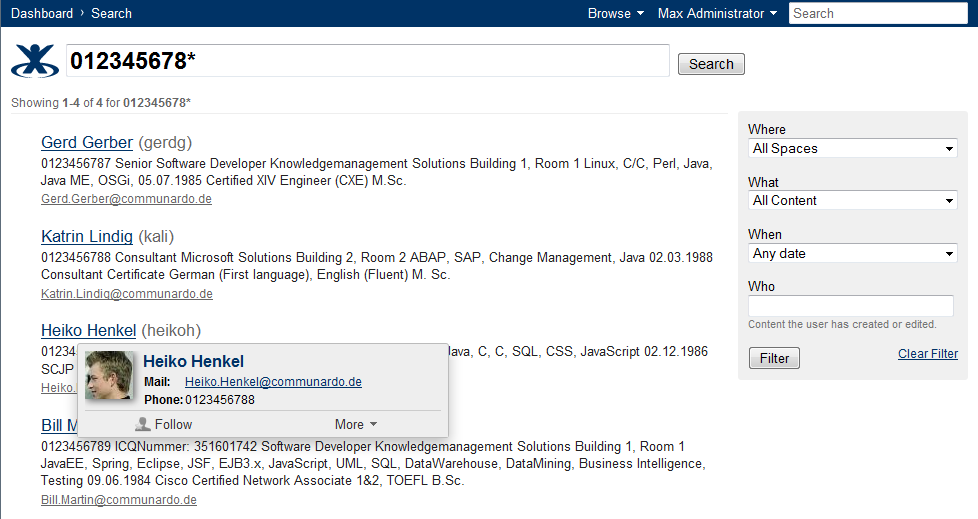Open the When date dropdown

click(x=852, y=253)
